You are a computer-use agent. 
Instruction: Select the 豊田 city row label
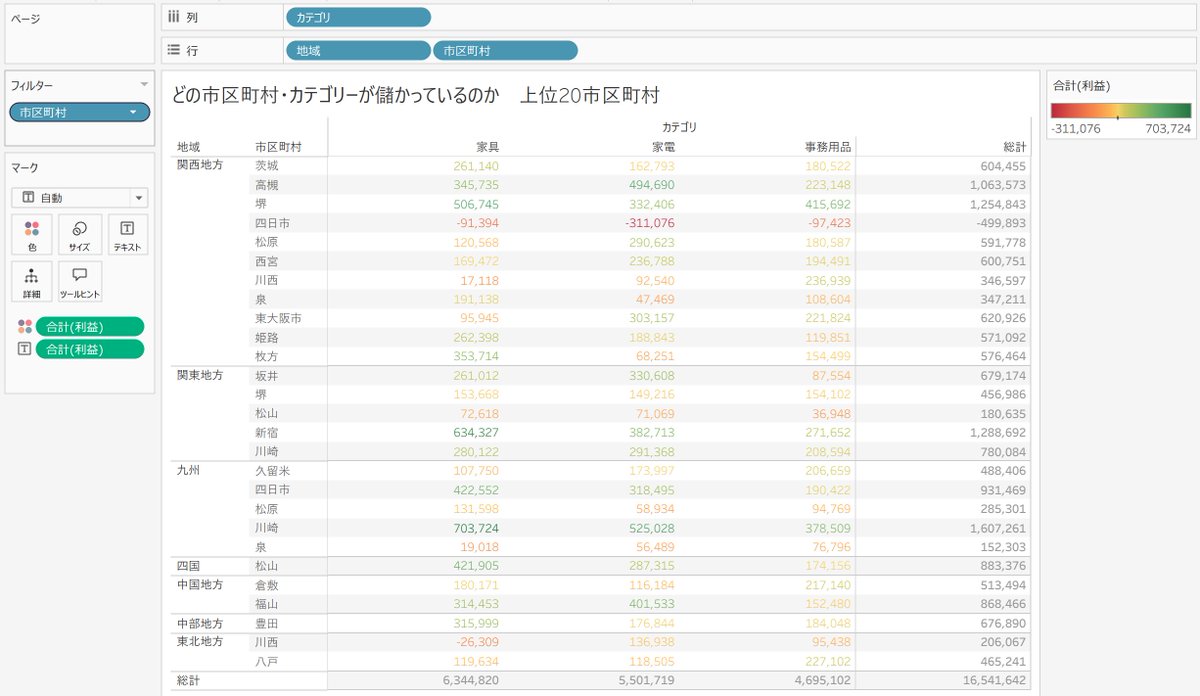click(x=267, y=623)
